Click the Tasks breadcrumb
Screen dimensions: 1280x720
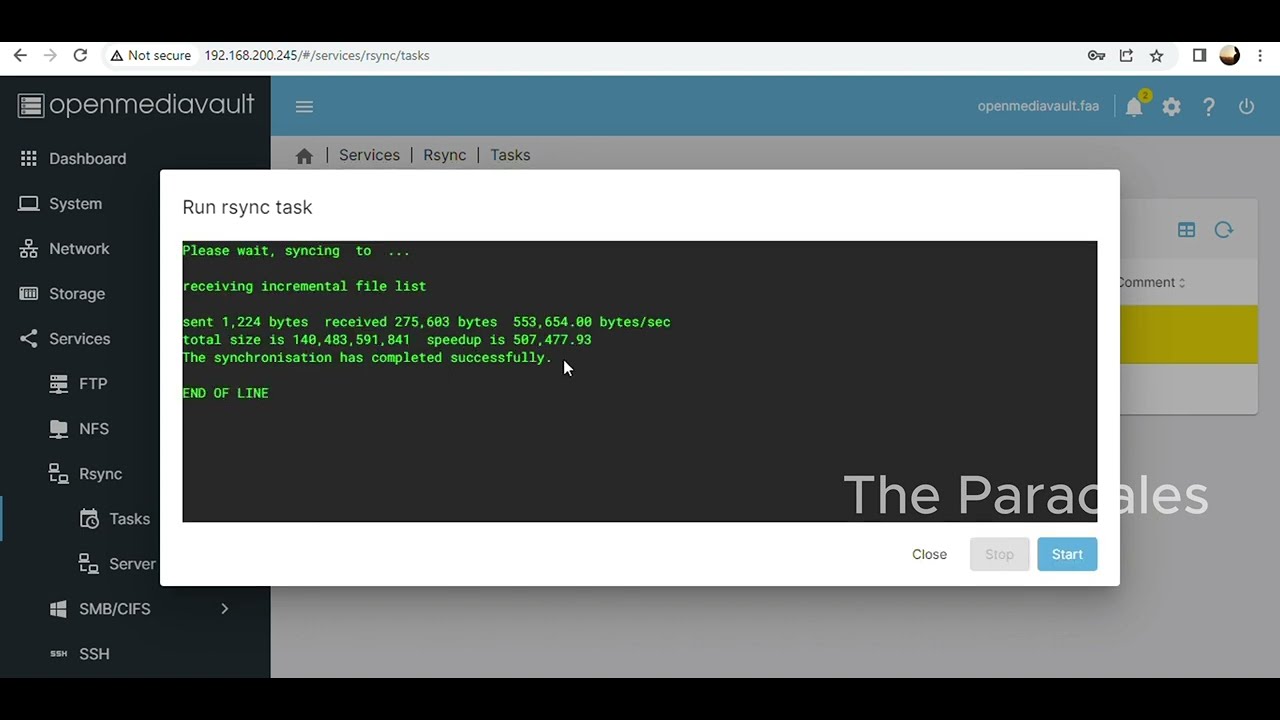(x=510, y=155)
